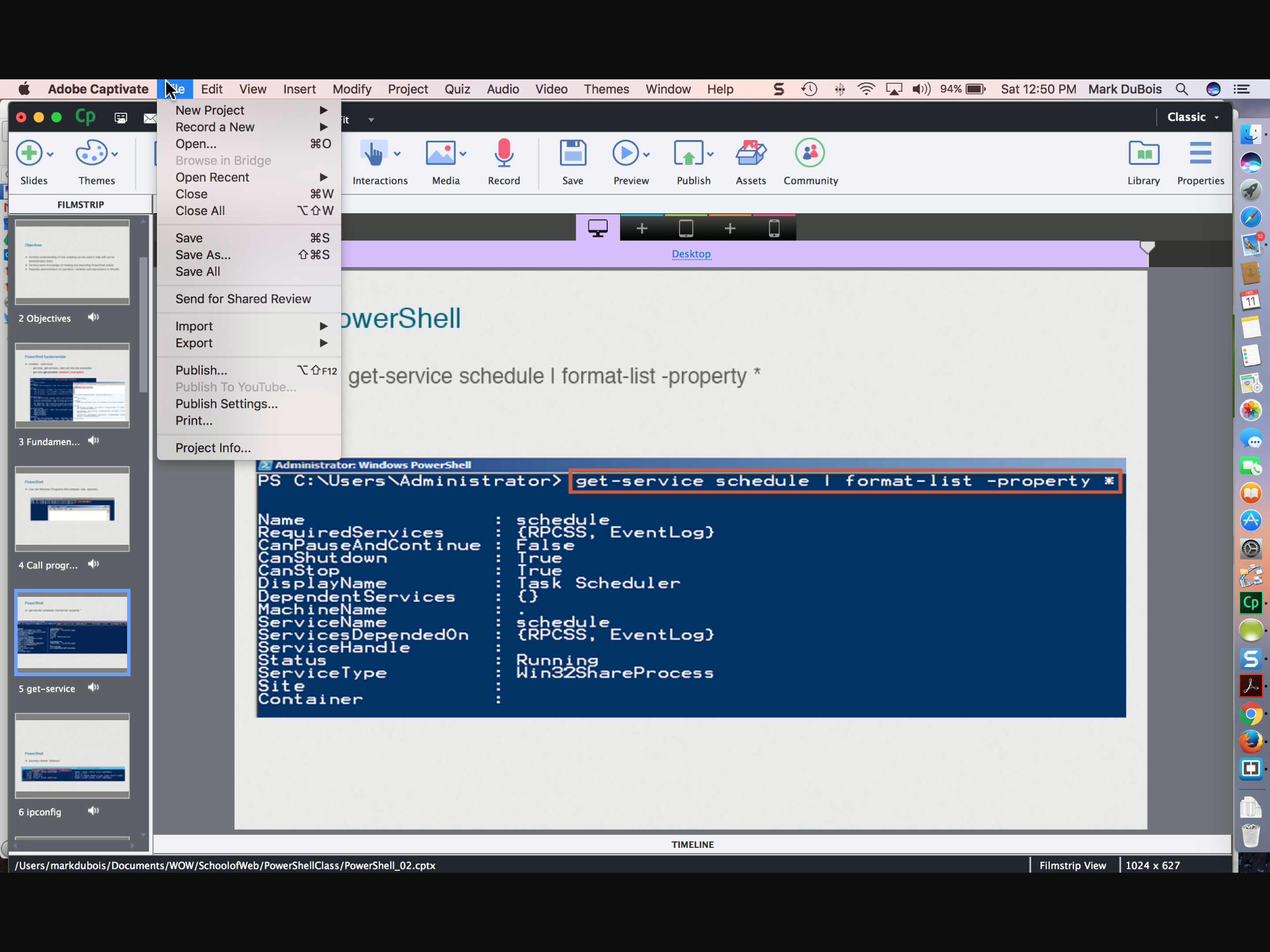Click the filmstrip vertical scrollbar
The width and height of the screenshot is (1270, 952).
click(143, 324)
